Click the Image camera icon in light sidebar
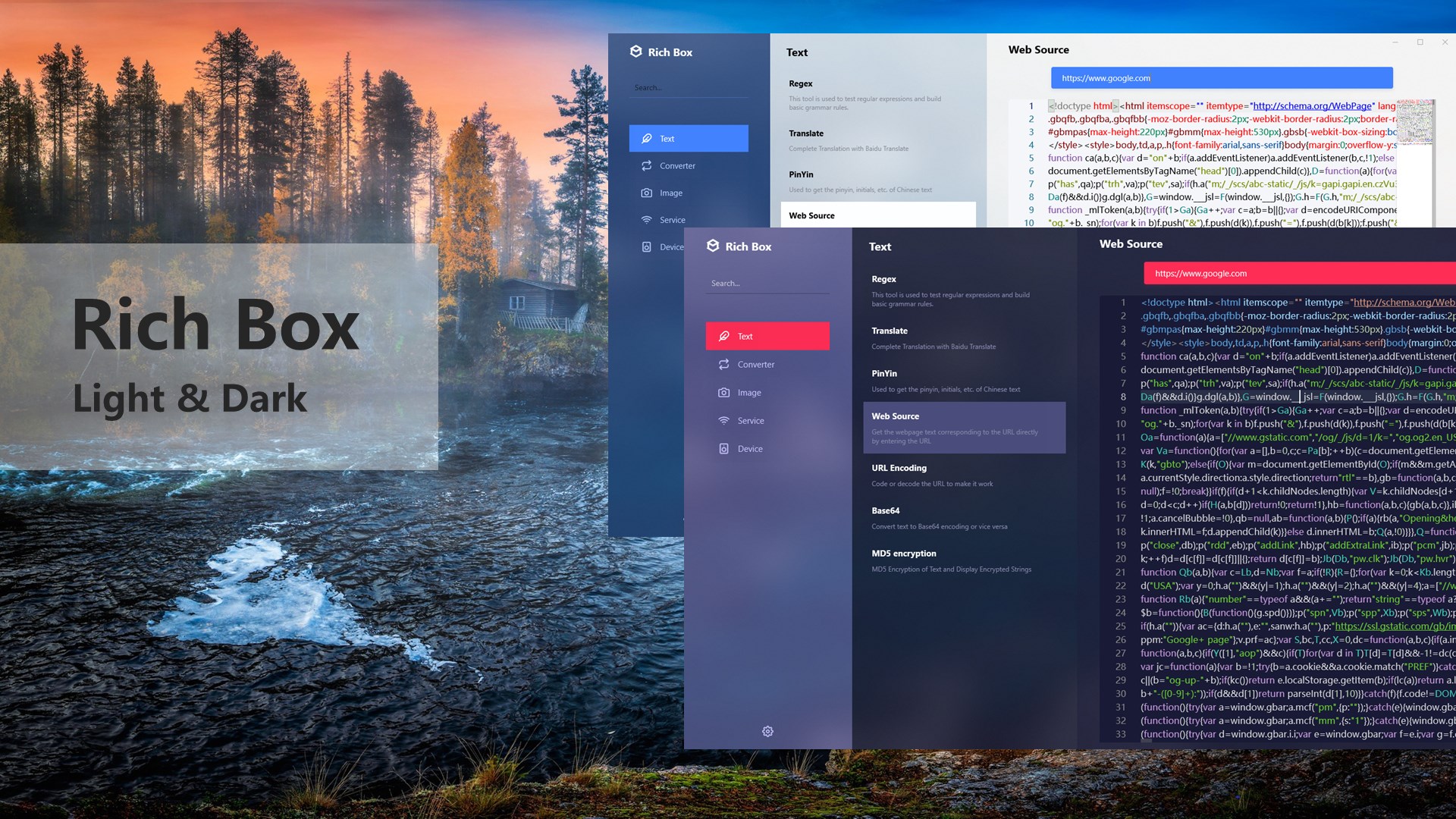1456x819 pixels. (646, 193)
